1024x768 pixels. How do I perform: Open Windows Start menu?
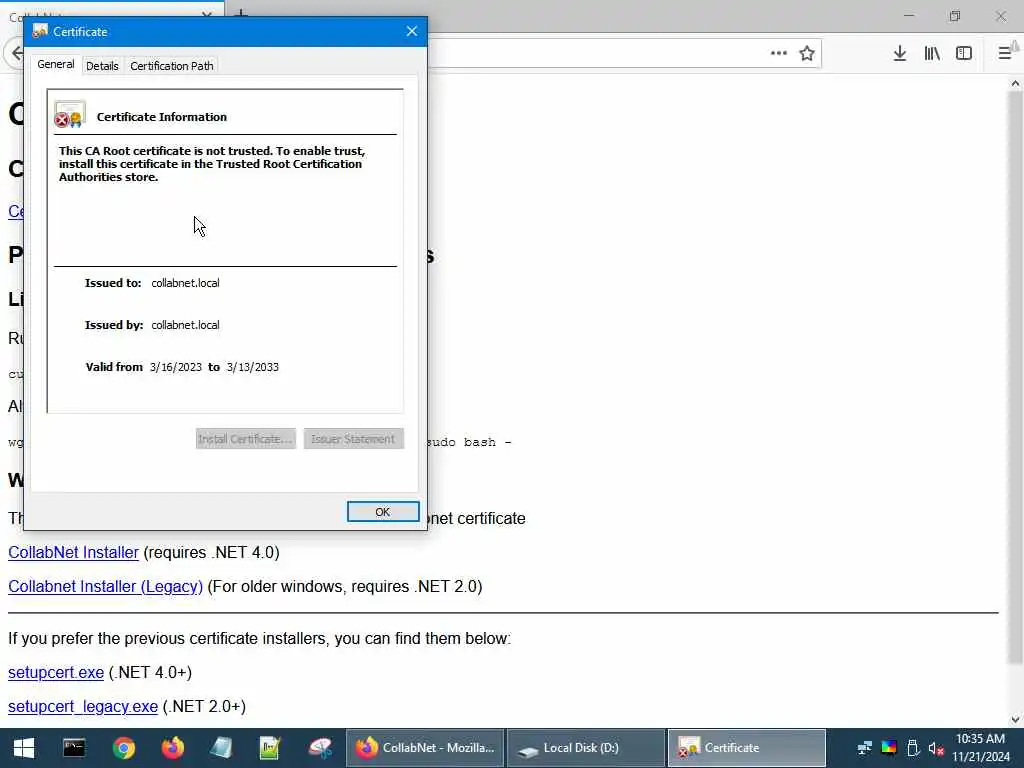(24, 748)
